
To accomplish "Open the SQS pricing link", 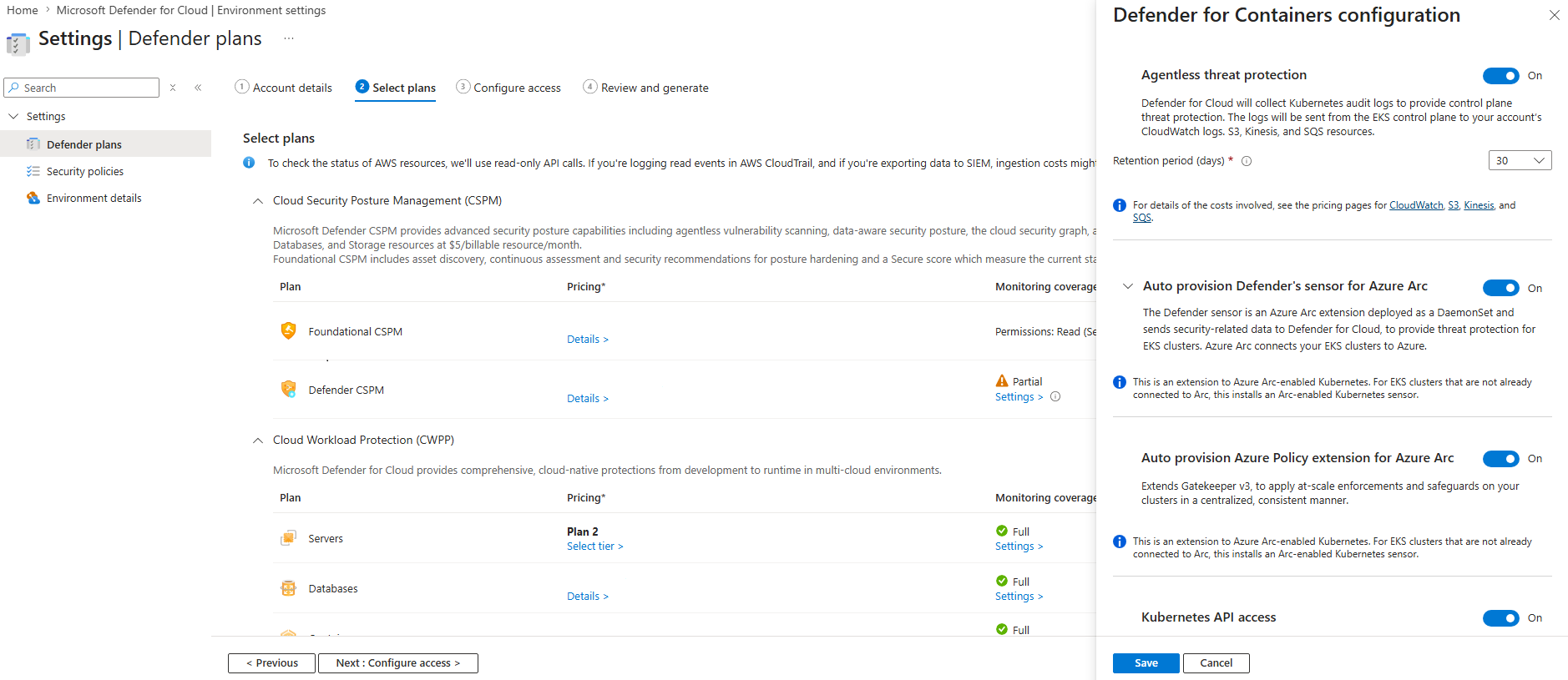I will [1142, 218].
